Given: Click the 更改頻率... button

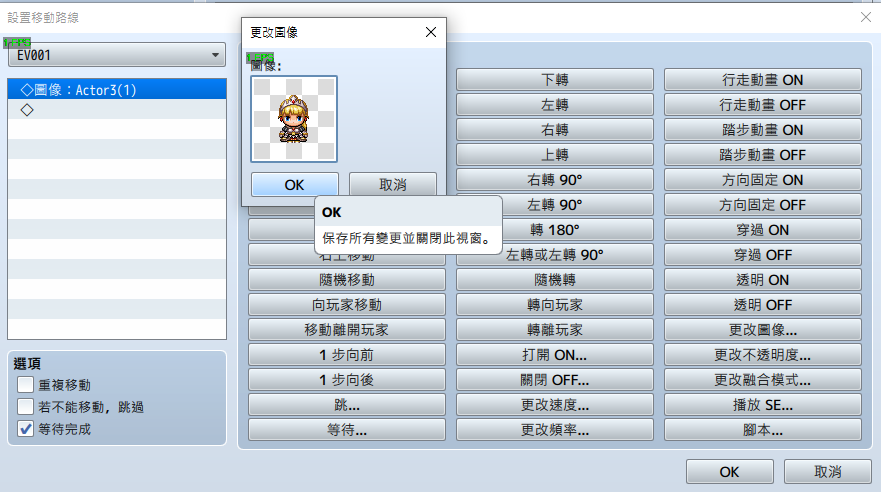Looking at the screenshot, I should click(x=555, y=430).
